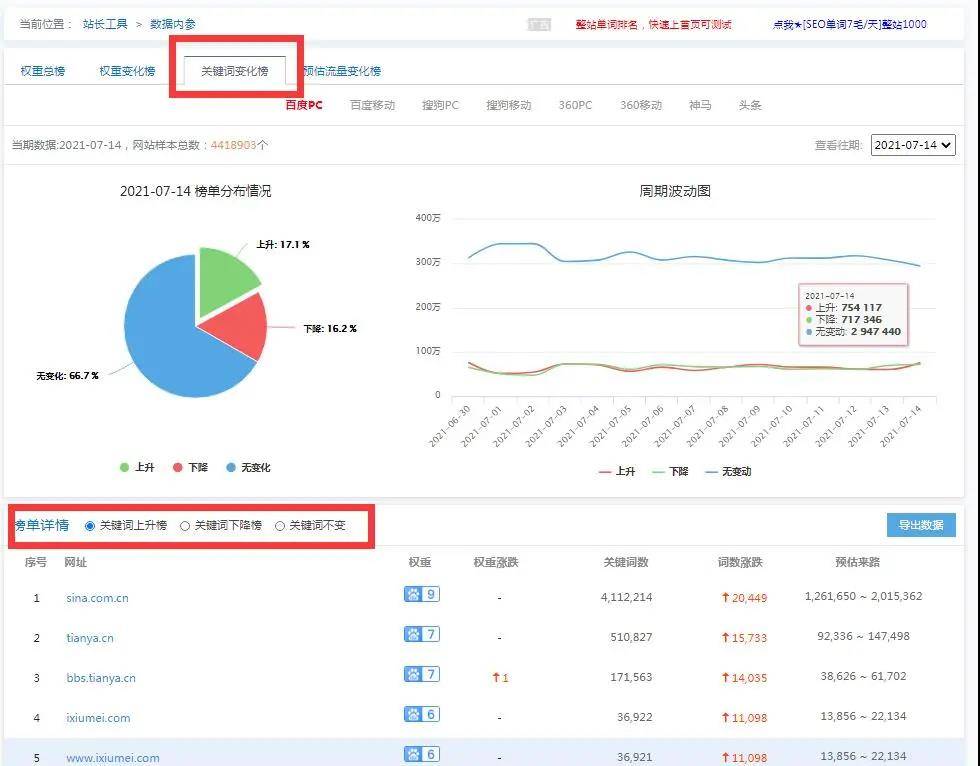Image resolution: width=980 pixels, height=766 pixels.
Task: Switch to the 权重总榜 tab
Action: (x=42, y=70)
